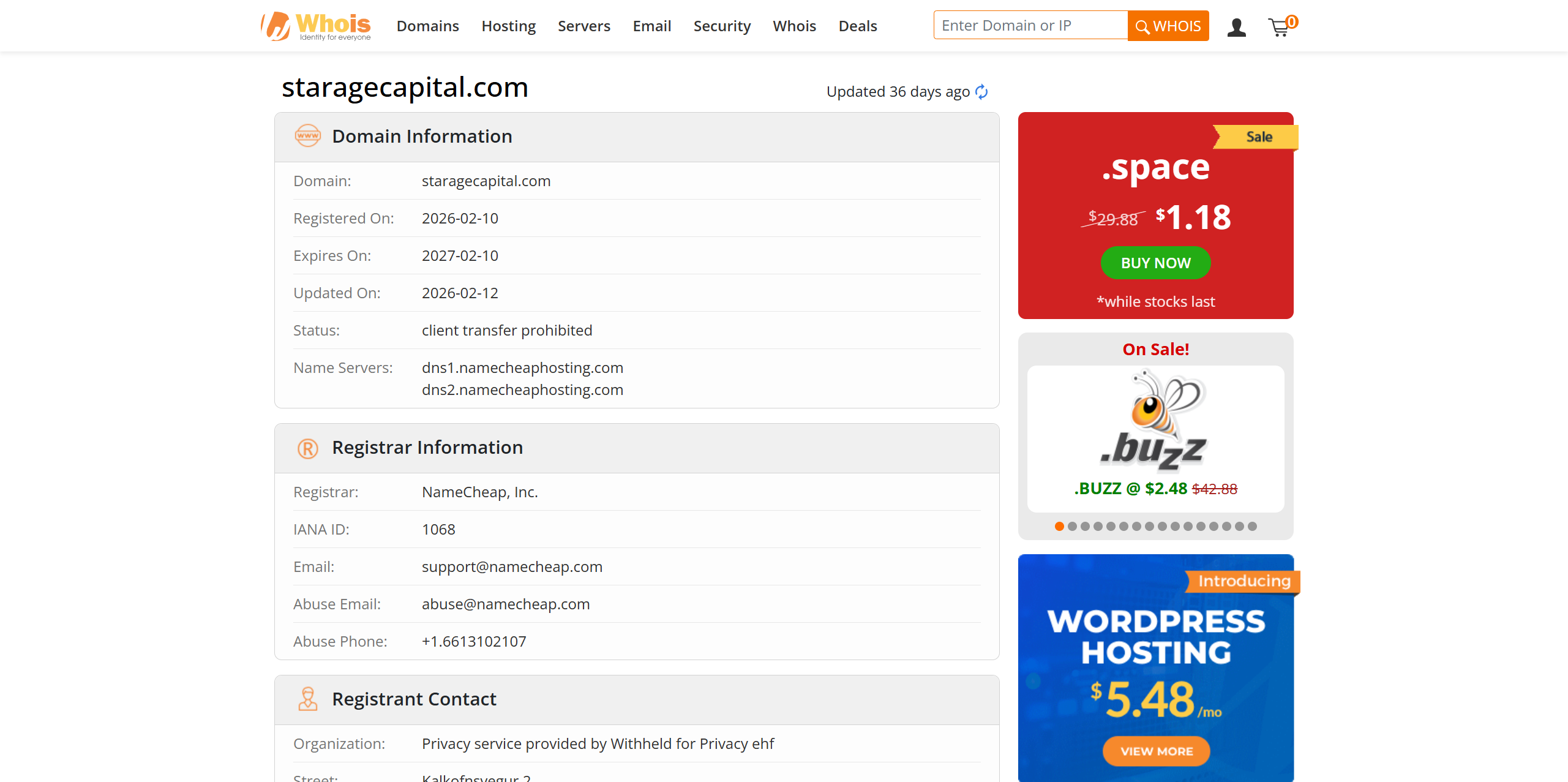
Task: Click the .BUZZ @ $2.48 offer link
Action: [x=1155, y=489]
